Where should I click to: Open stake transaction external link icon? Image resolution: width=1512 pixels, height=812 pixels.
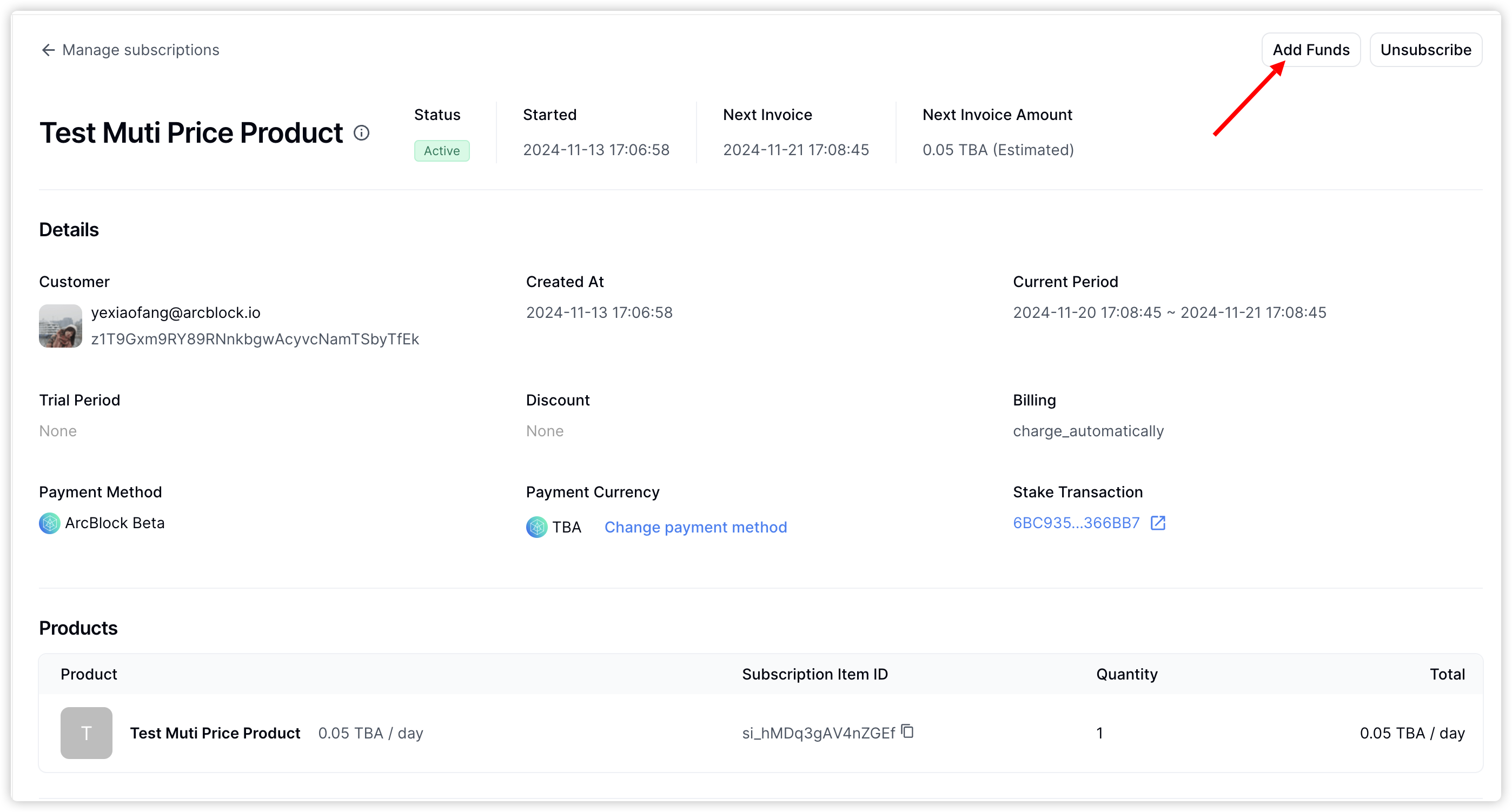(x=1157, y=523)
